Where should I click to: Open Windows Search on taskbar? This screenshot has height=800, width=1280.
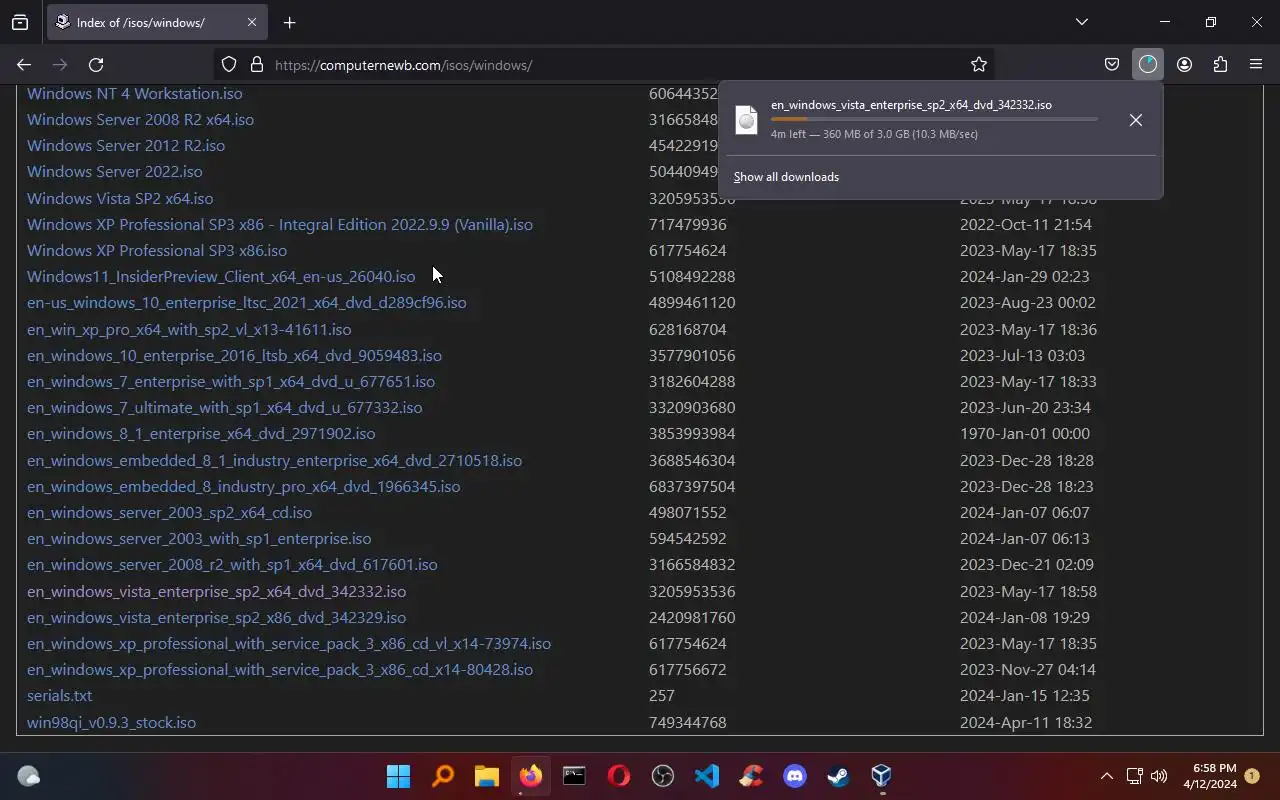tap(442, 776)
